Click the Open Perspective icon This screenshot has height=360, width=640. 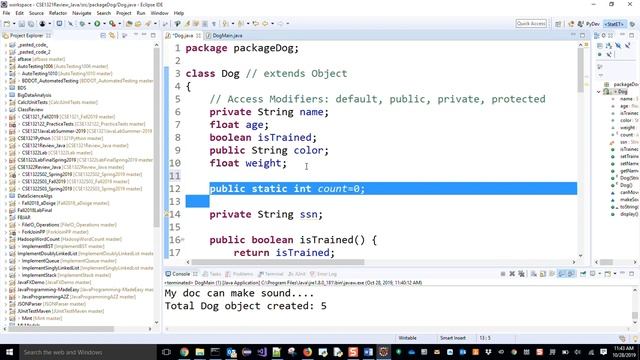pyautogui.click(x=558, y=24)
